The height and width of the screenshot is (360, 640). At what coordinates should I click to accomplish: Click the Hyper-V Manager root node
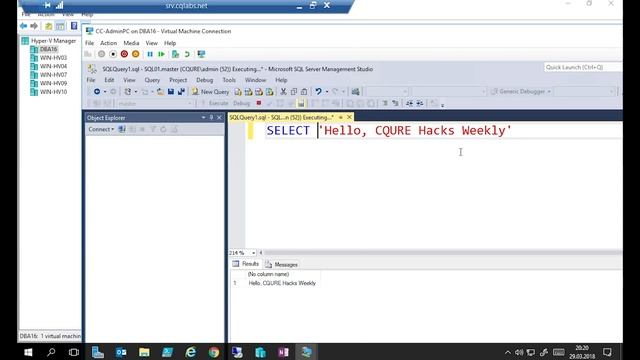pyautogui.click(x=53, y=41)
